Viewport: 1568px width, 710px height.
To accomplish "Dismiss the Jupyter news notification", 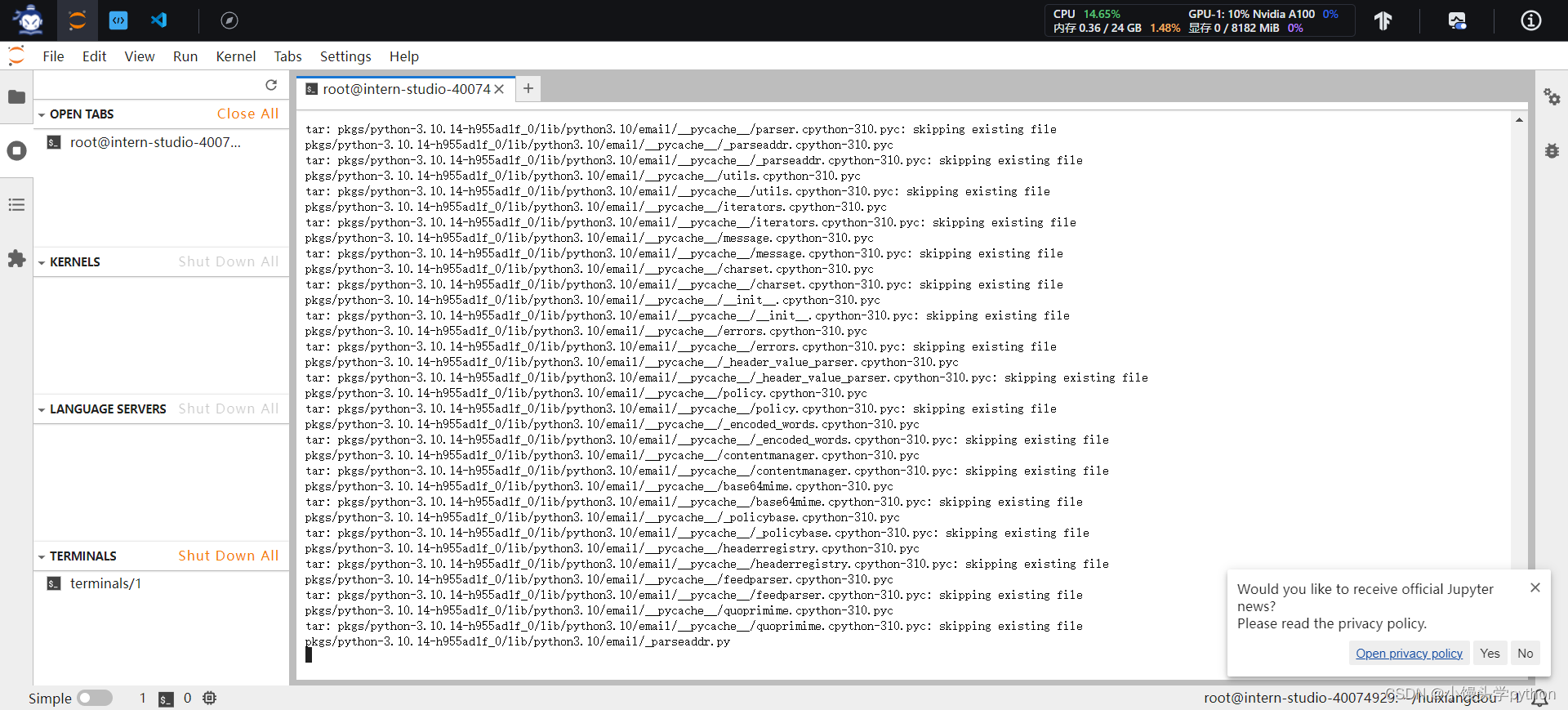I will [x=1535, y=587].
